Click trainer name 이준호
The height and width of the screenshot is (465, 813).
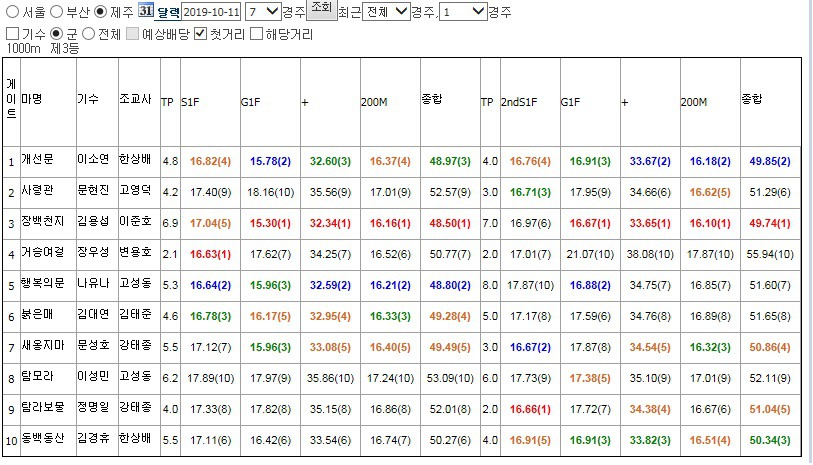135,221
